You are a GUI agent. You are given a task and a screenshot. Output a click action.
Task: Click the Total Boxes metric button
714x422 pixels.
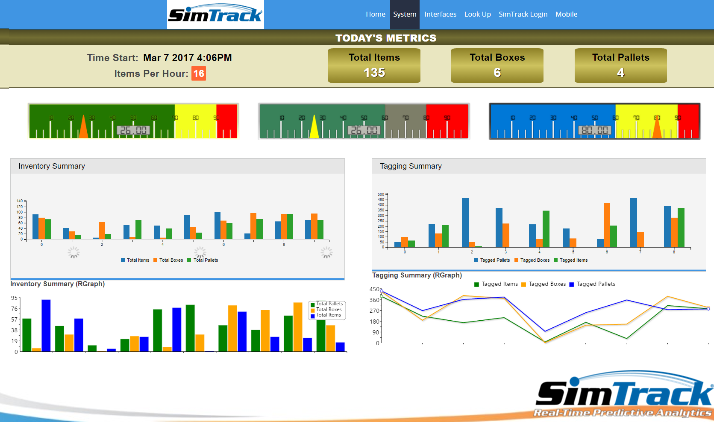pos(497,65)
